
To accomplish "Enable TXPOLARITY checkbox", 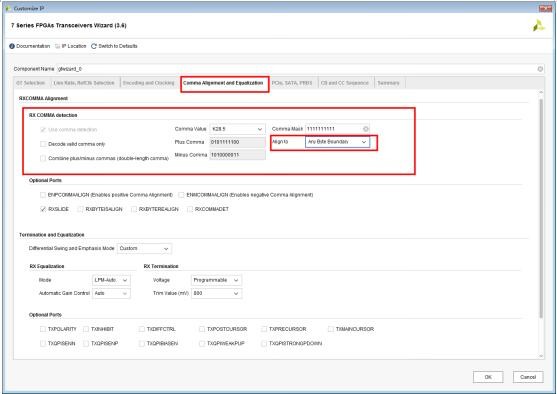I will coord(43,329).
